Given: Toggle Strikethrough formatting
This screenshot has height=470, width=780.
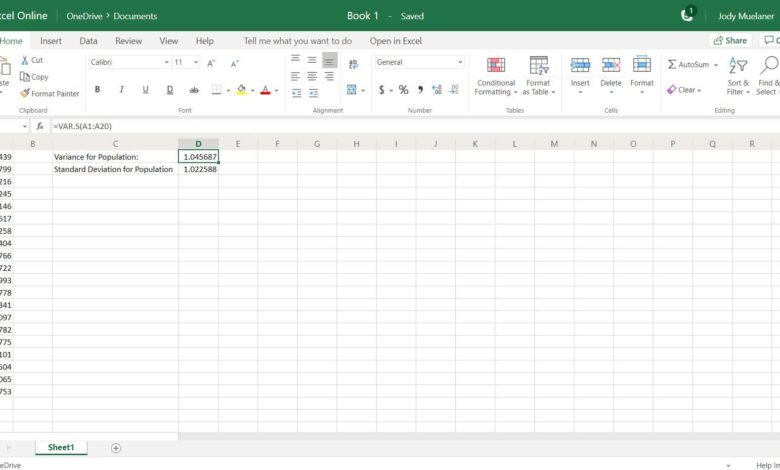Looking at the screenshot, I should [194, 90].
